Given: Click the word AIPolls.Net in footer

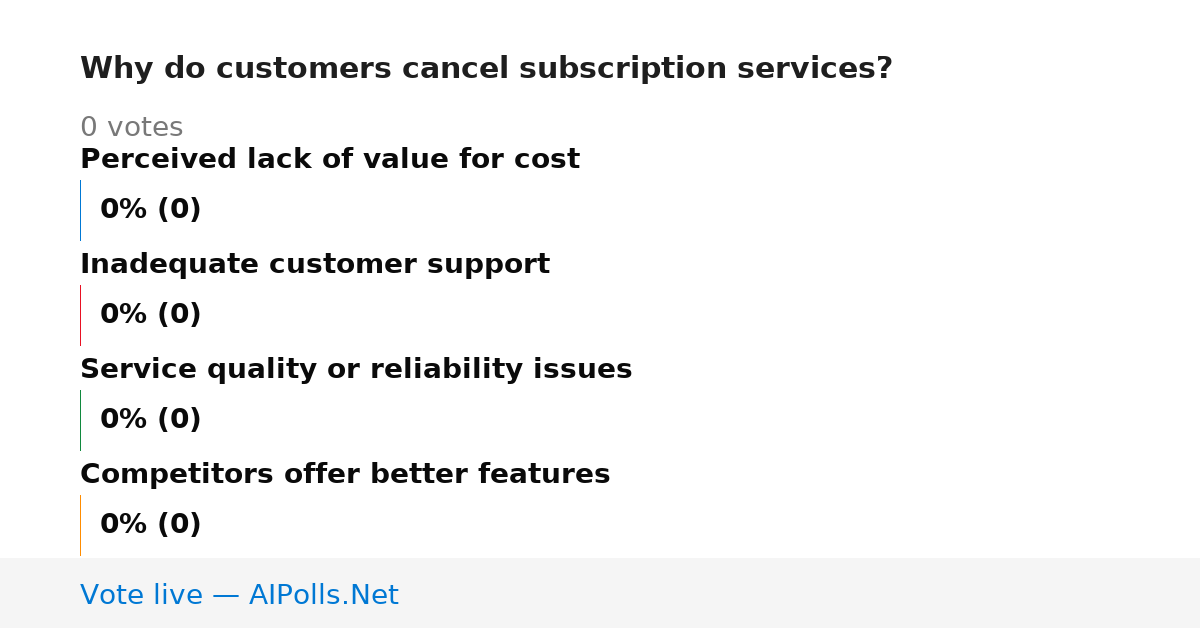Looking at the screenshot, I should [324, 595].
